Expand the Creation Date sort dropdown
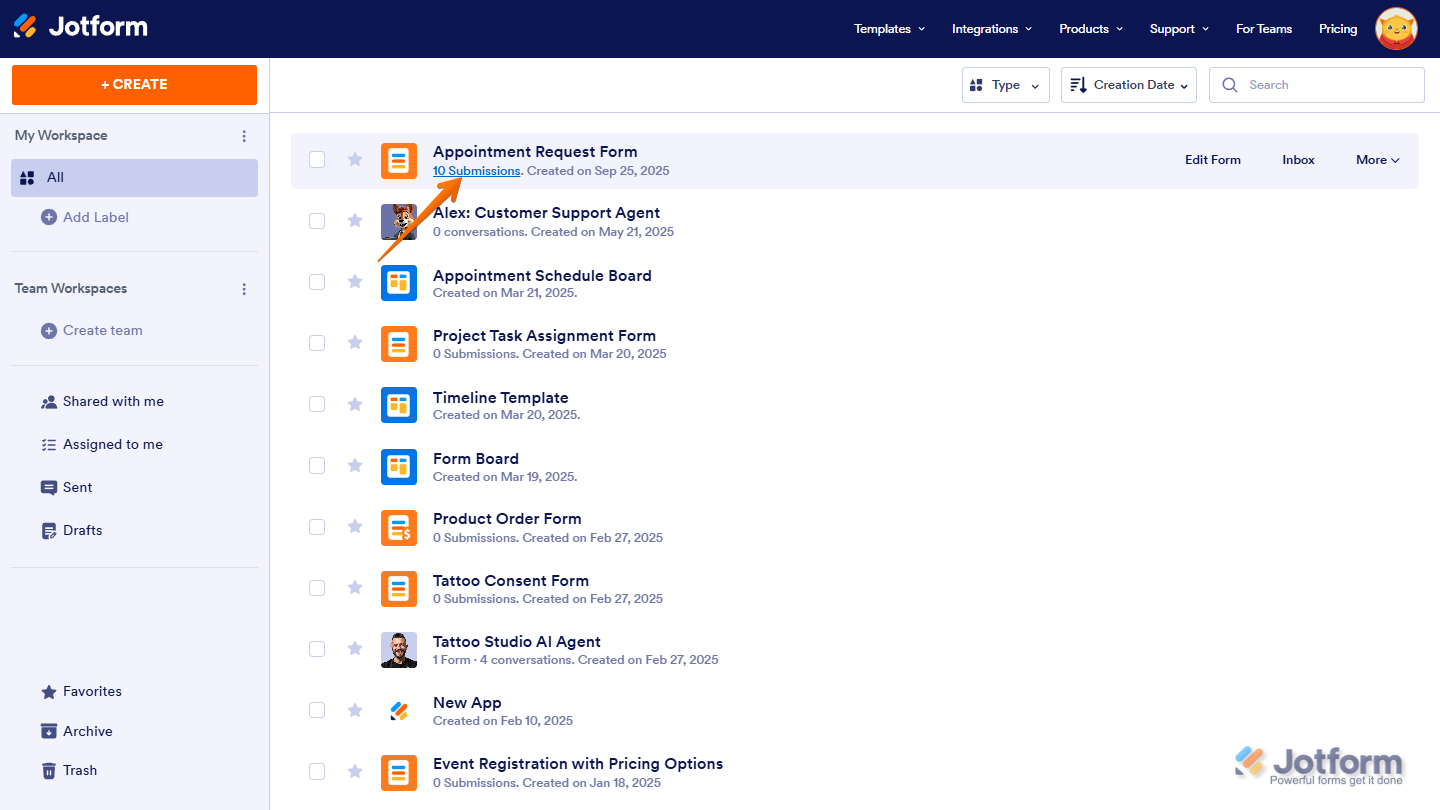1440x810 pixels. coord(1128,85)
